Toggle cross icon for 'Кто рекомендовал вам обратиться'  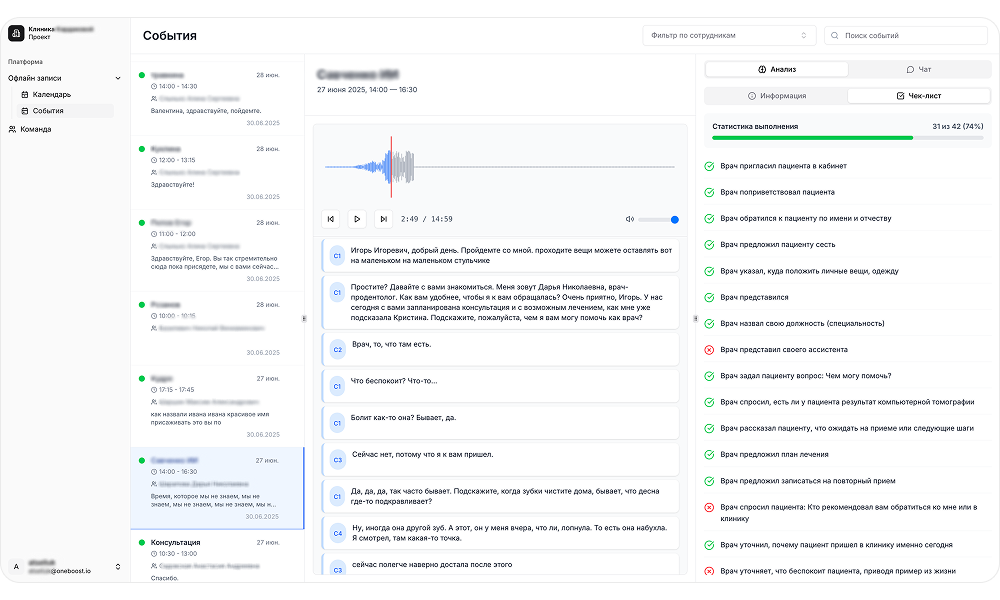(709, 508)
